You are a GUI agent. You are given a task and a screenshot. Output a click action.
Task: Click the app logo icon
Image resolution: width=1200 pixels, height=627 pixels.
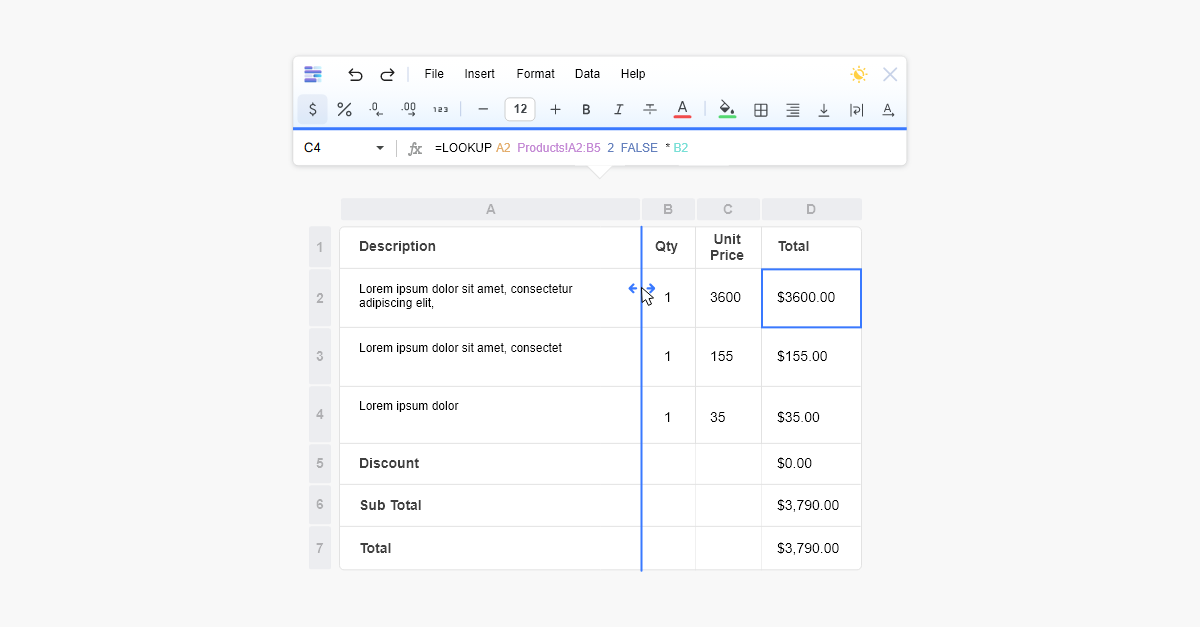click(313, 74)
